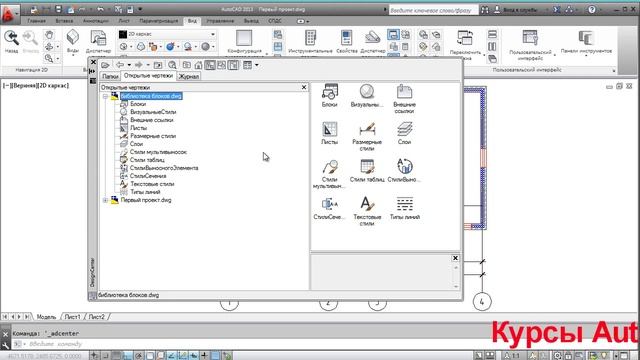Click Переключить окна switch windows tool
640x360 pixels.
click(x=465, y=43)
